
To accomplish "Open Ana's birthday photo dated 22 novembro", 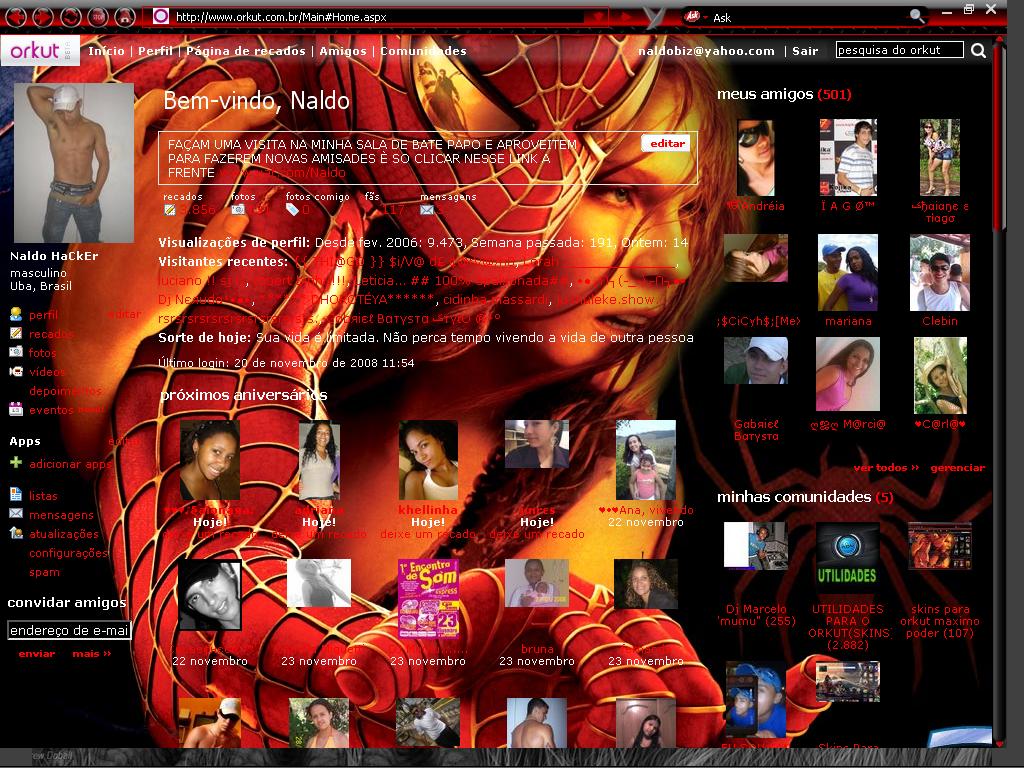I will click(646, 460).
